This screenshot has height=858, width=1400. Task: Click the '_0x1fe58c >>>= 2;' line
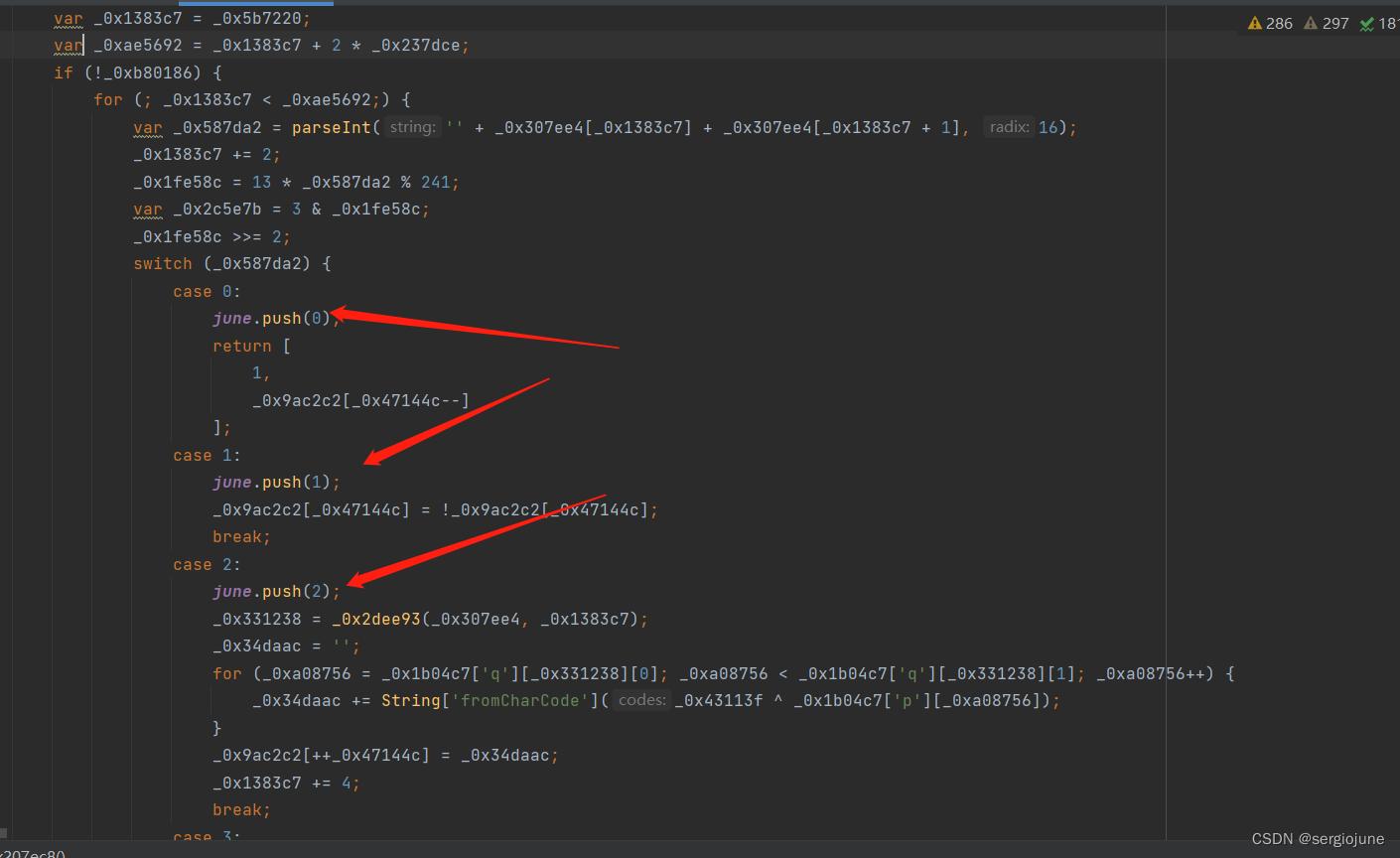click(x=212, y=236)
